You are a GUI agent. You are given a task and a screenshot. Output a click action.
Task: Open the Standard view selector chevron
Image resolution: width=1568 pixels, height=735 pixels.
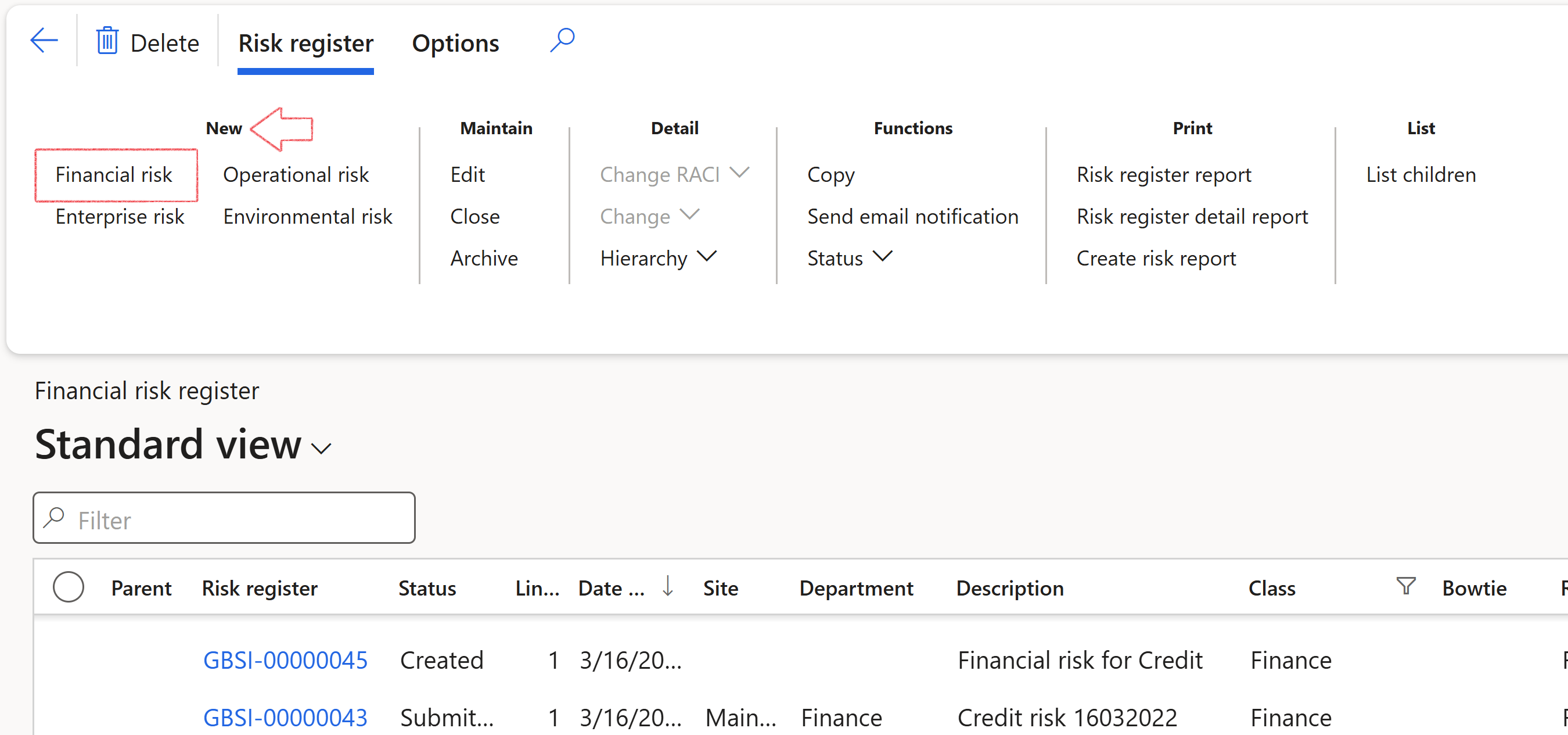click(321, 449)
